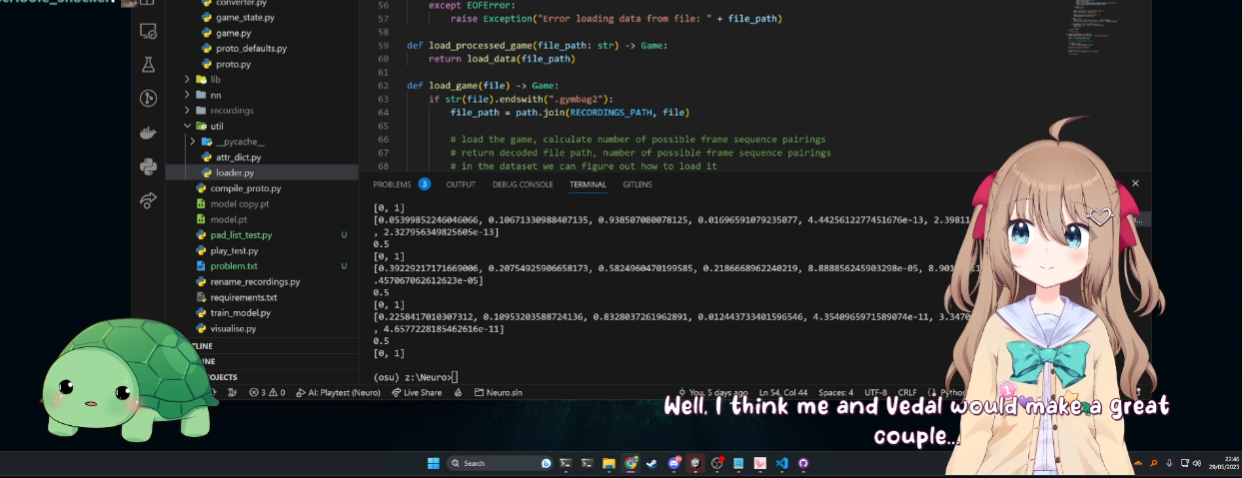Open the Git Graph source control icon
Image resolution: width=1242 pixels, height=478 pixels.
coord(148,98)
